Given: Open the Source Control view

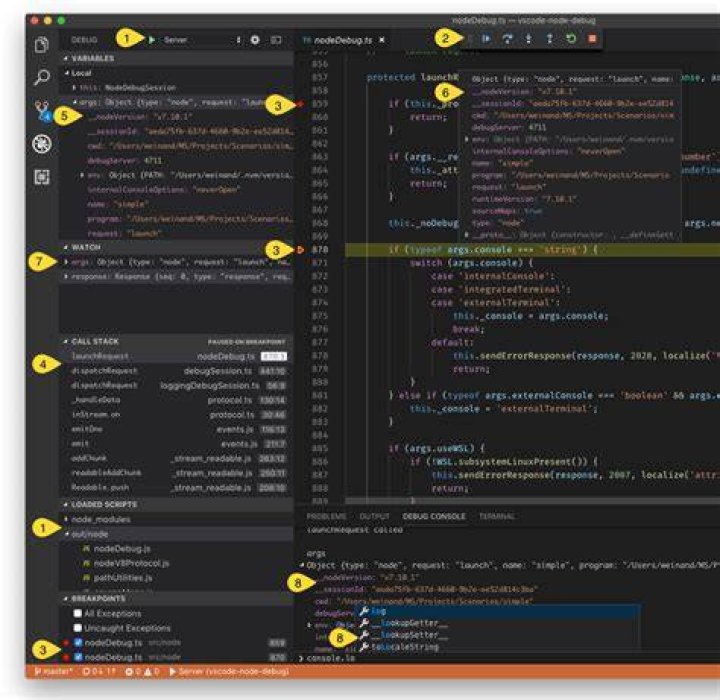Looking at the screenshot, I should pos(42,111).
